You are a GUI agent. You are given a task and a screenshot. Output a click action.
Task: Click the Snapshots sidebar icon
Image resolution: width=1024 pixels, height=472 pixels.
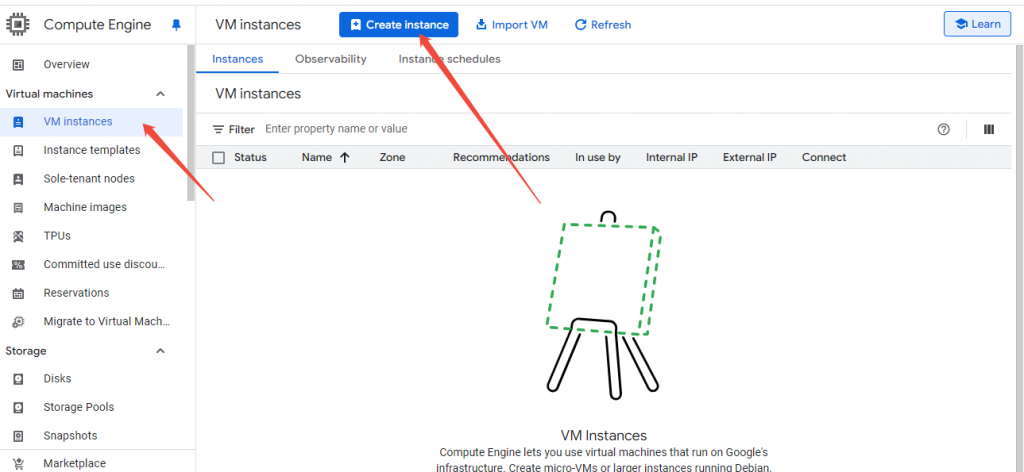click(18, 436)
